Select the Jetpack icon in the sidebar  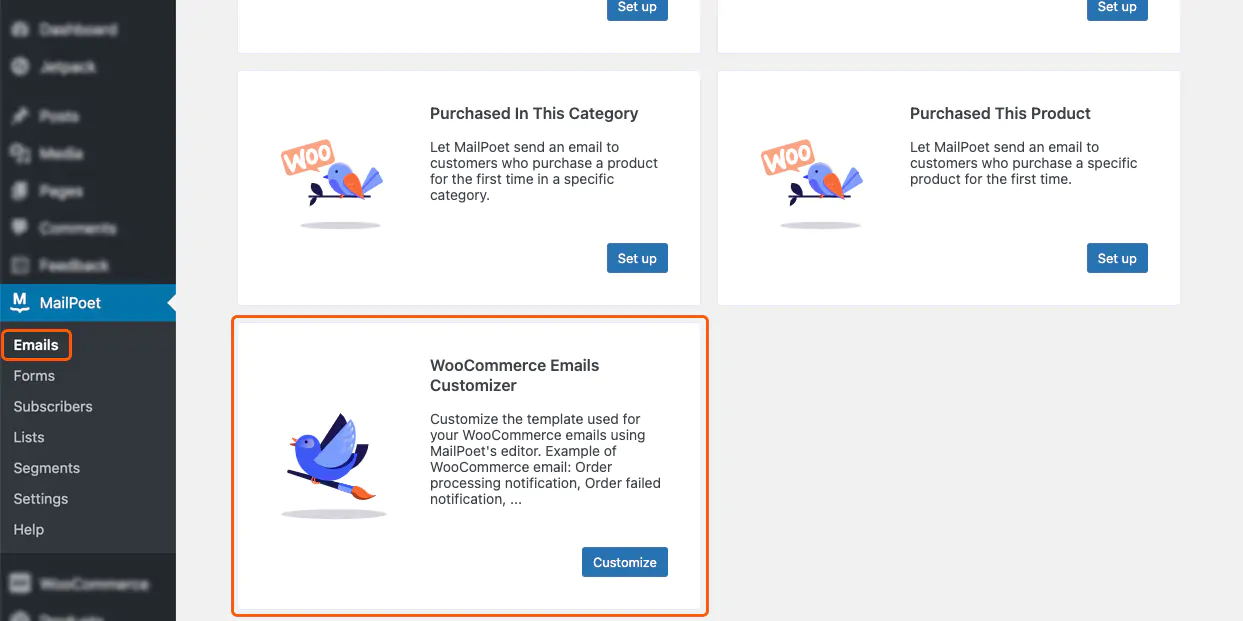[x=22, y=67]
